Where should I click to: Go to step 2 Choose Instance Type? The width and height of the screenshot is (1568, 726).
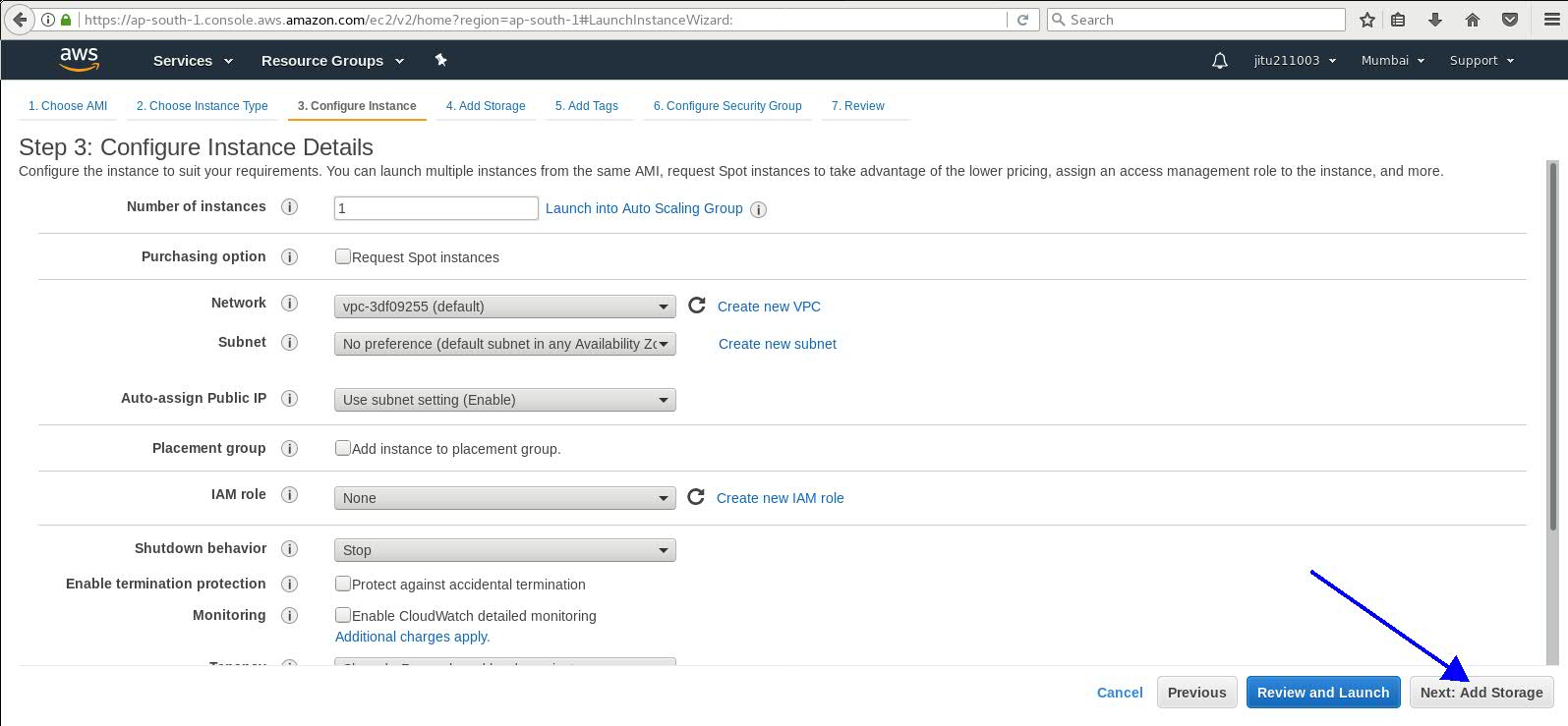pyautogui.click(x=202, y=106)
